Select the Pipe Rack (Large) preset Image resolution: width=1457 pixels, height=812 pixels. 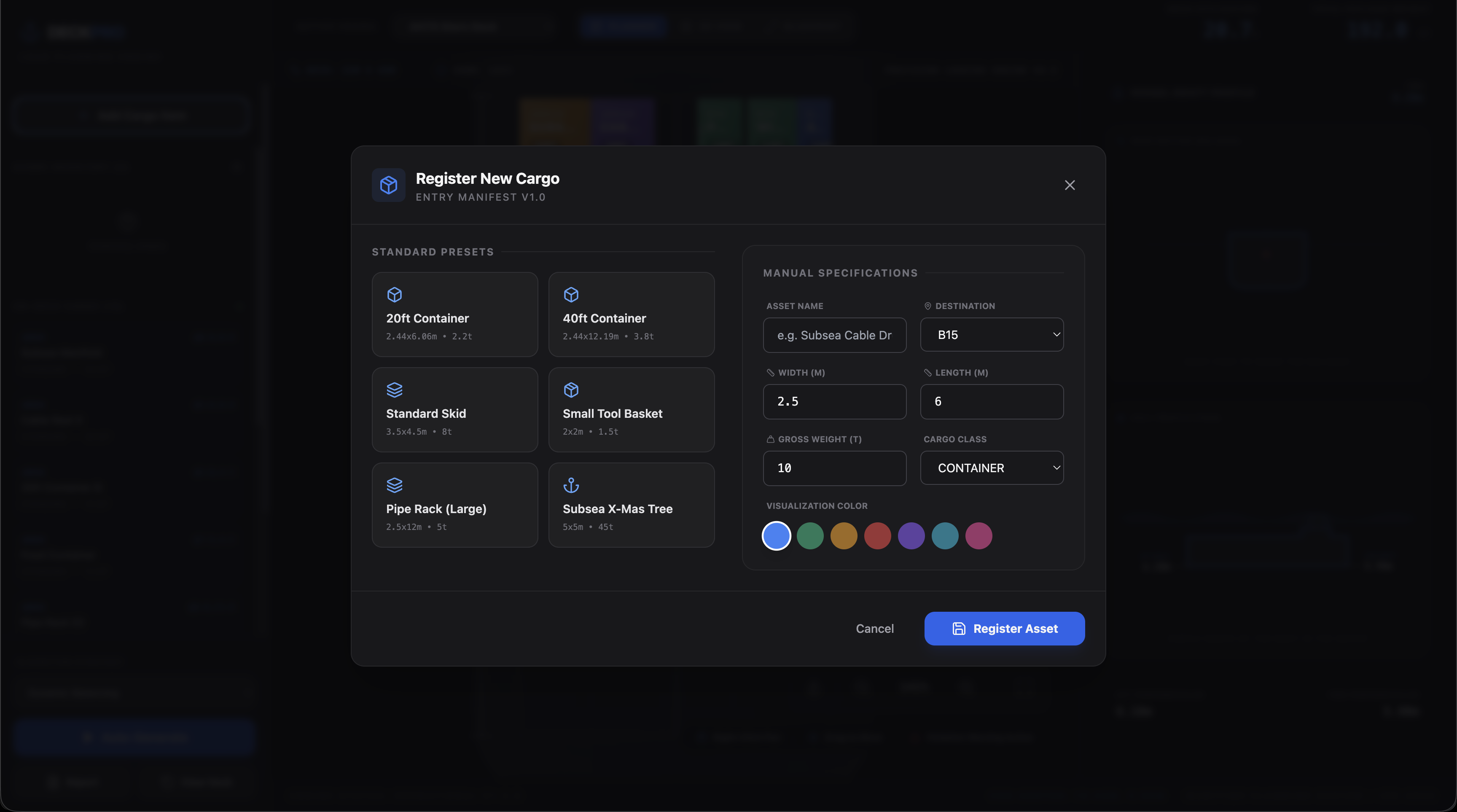[x=454, y=505]
